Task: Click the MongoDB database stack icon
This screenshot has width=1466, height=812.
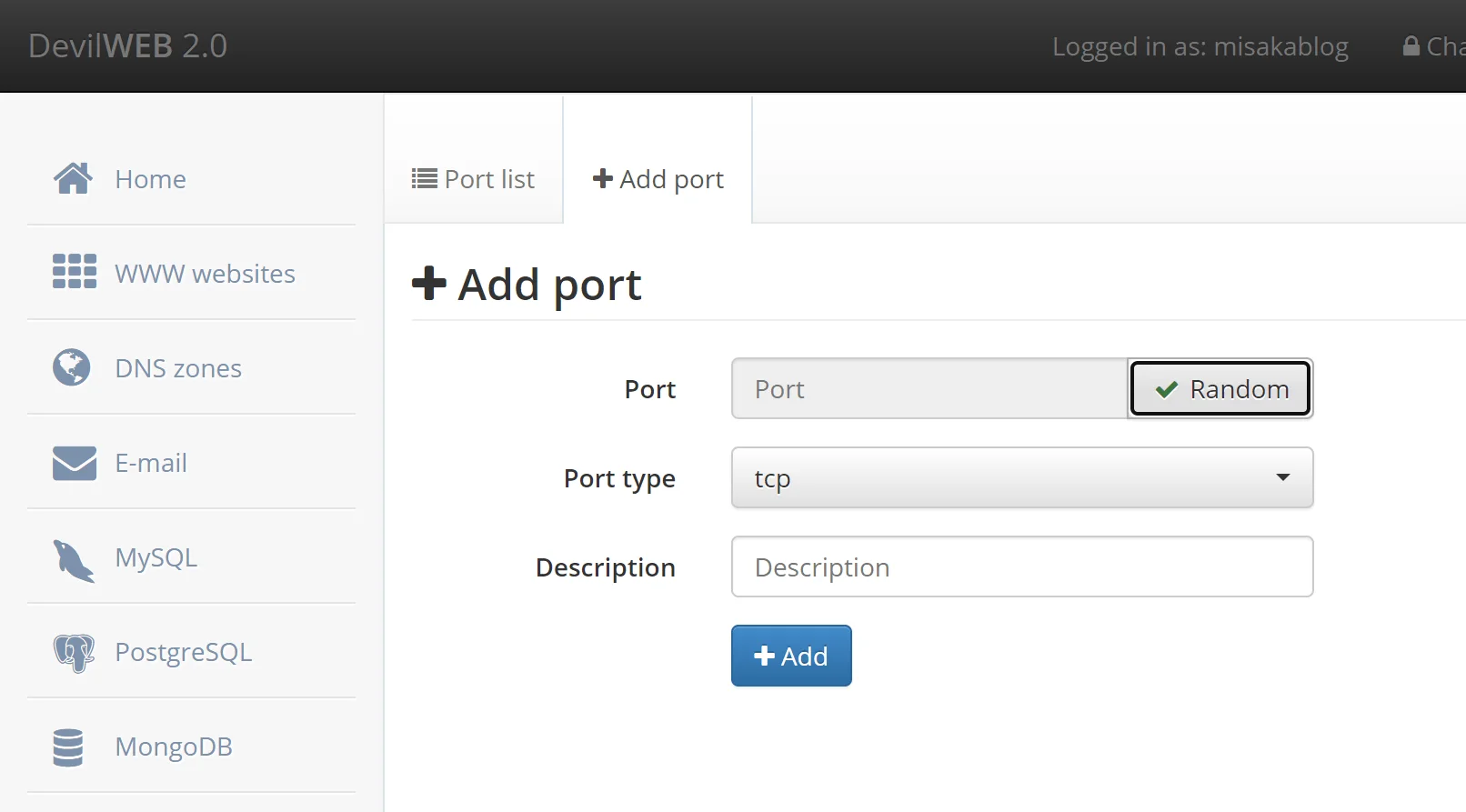Action: point(68,747)
